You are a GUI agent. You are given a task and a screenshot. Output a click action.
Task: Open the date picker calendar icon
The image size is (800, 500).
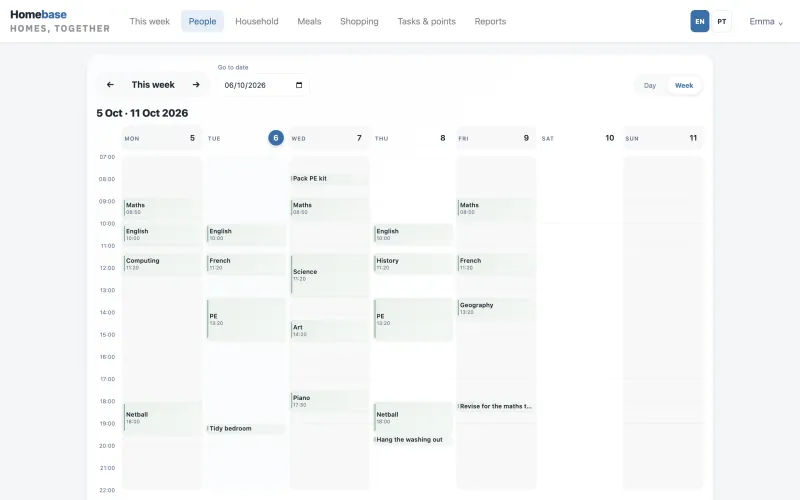(x=299, y=85)
